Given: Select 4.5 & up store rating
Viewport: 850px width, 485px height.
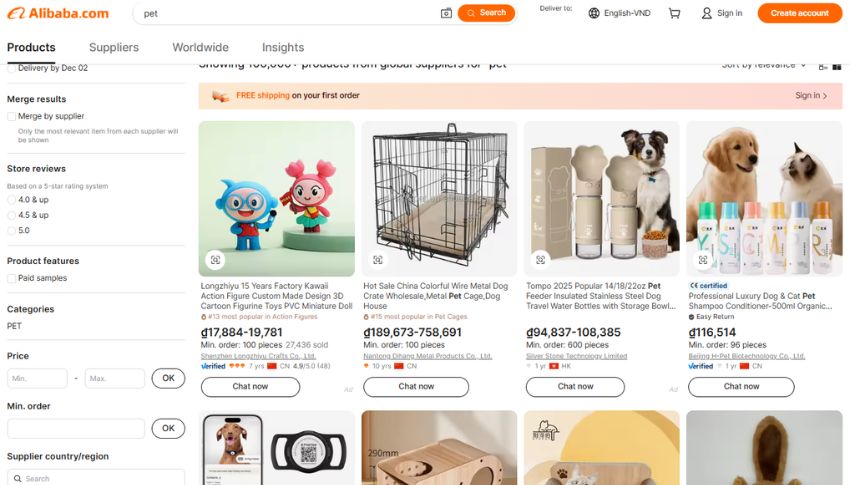Looking at the screenshot, I should click(12, 215).
